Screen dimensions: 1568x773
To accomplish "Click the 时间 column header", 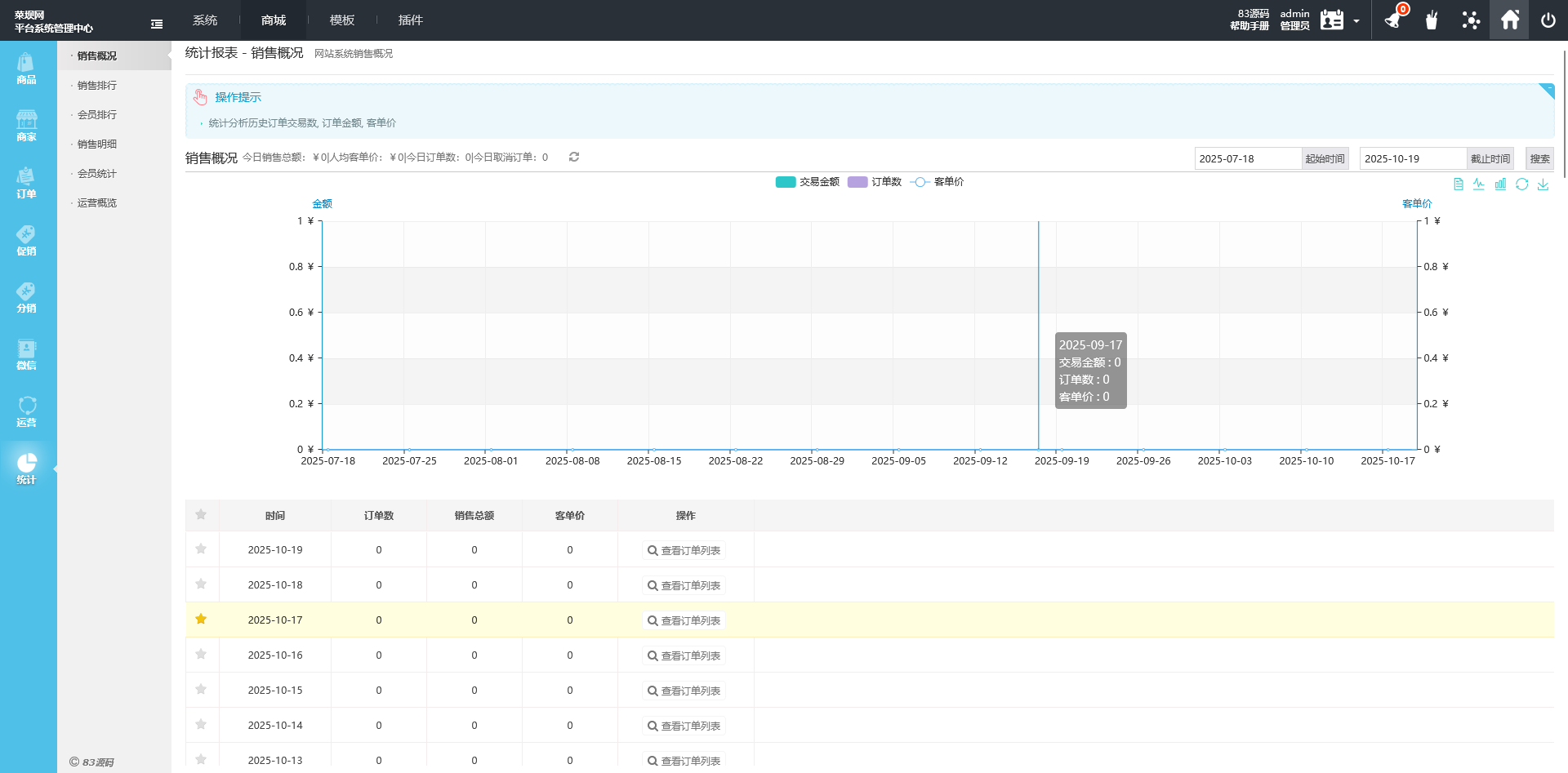I will pos(275,515).
